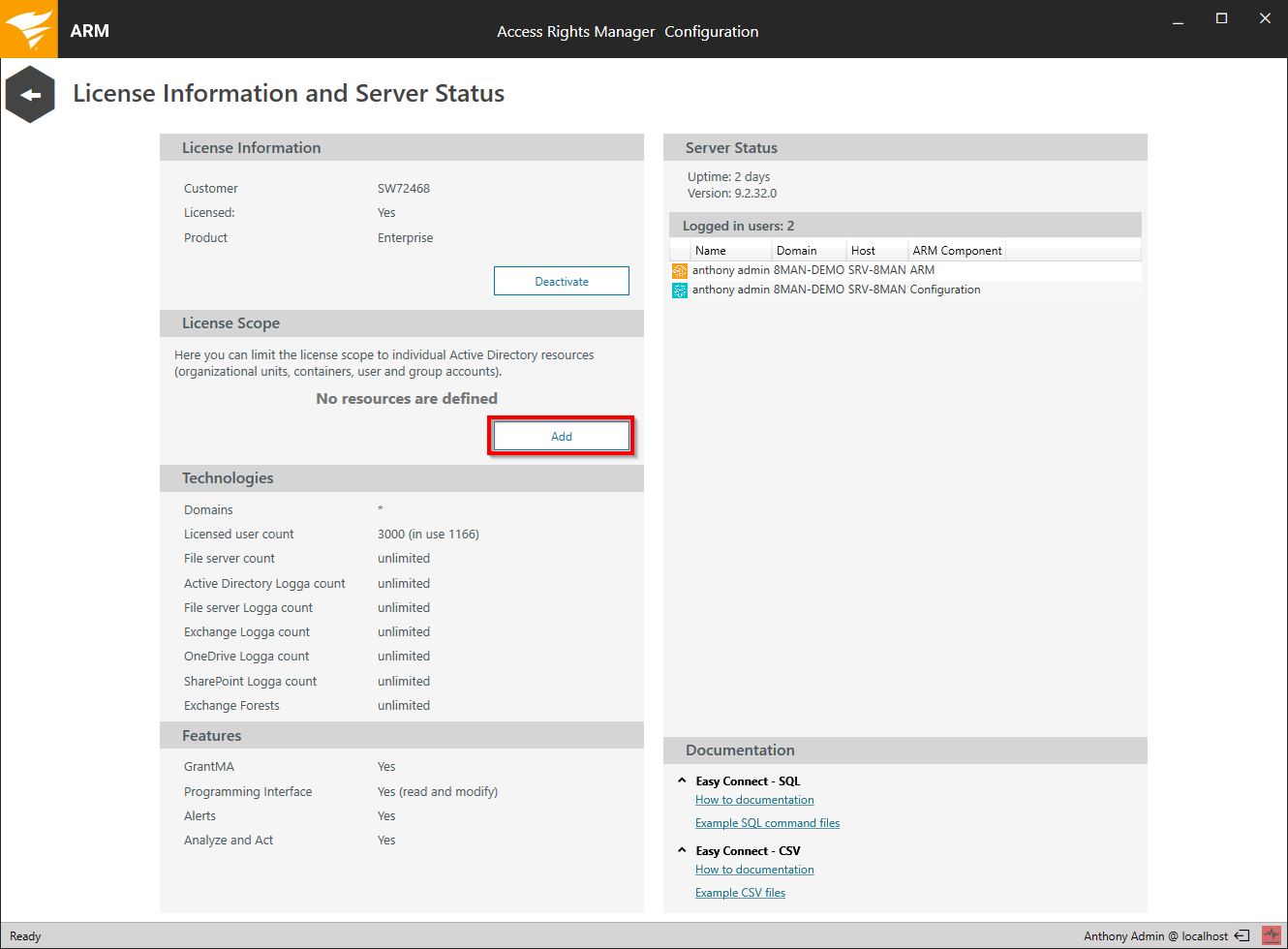
Task: Collapse Easy Connect - CSV section
Action: [682, 850]
